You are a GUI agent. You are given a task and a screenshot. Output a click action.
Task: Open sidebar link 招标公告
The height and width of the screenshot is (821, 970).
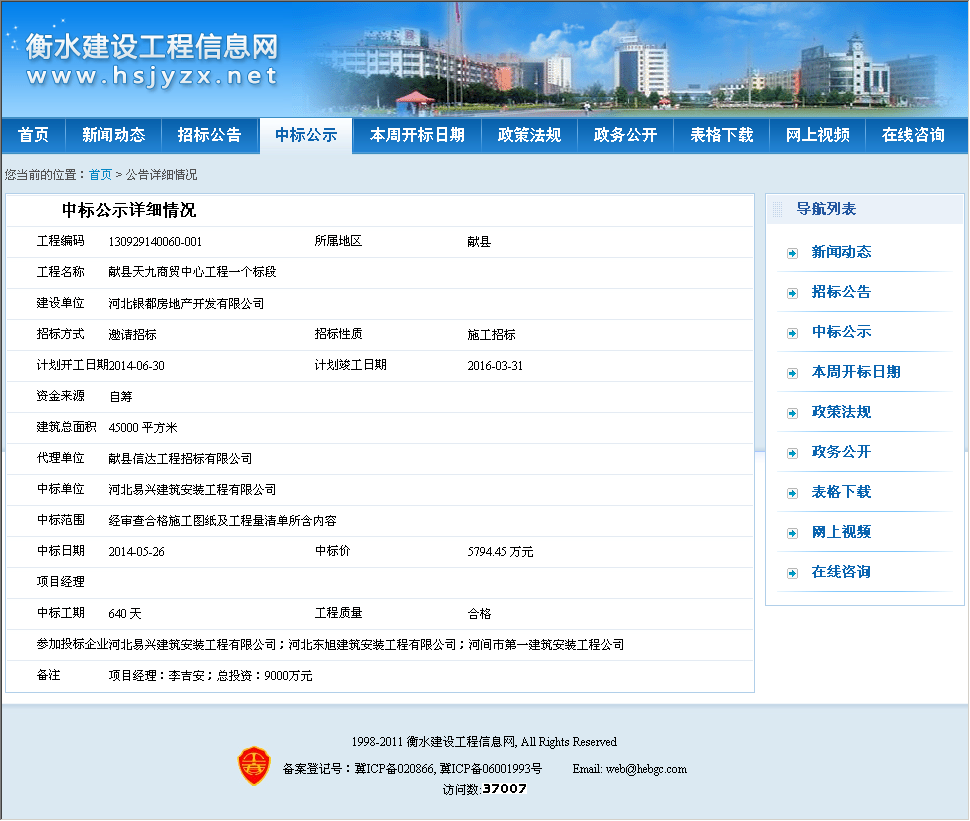pyautogui.click(x=841, y=292)
